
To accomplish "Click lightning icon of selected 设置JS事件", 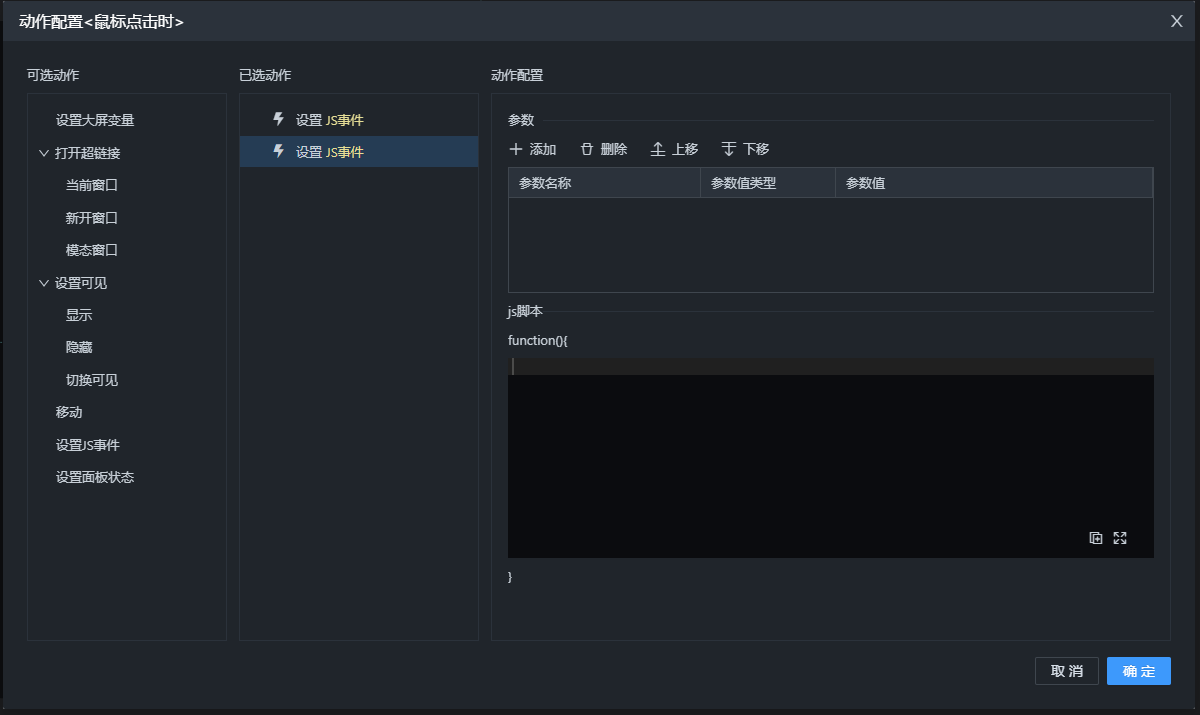I will point(279,152).
